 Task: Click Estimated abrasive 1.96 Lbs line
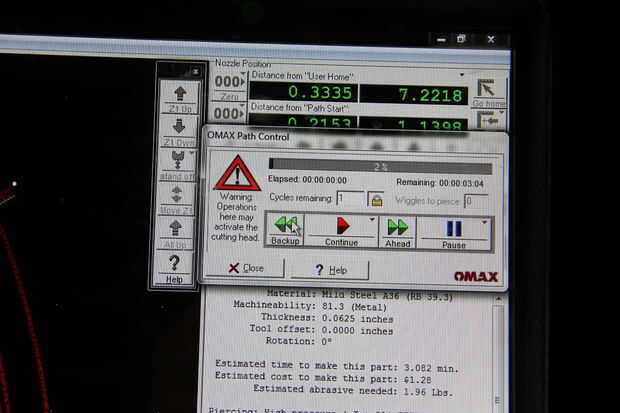tap(353, 391)
